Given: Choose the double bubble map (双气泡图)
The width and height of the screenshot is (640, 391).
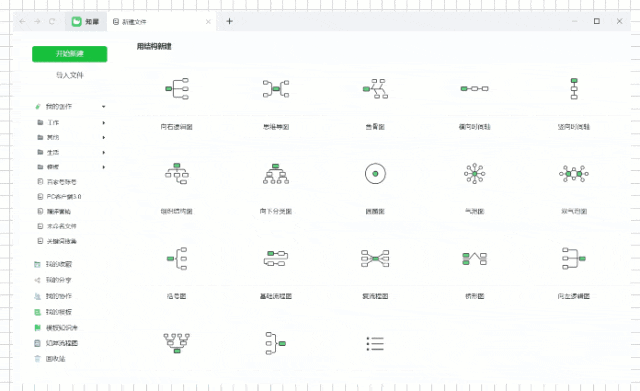Looking at the screenshot, I should [574, 173].
